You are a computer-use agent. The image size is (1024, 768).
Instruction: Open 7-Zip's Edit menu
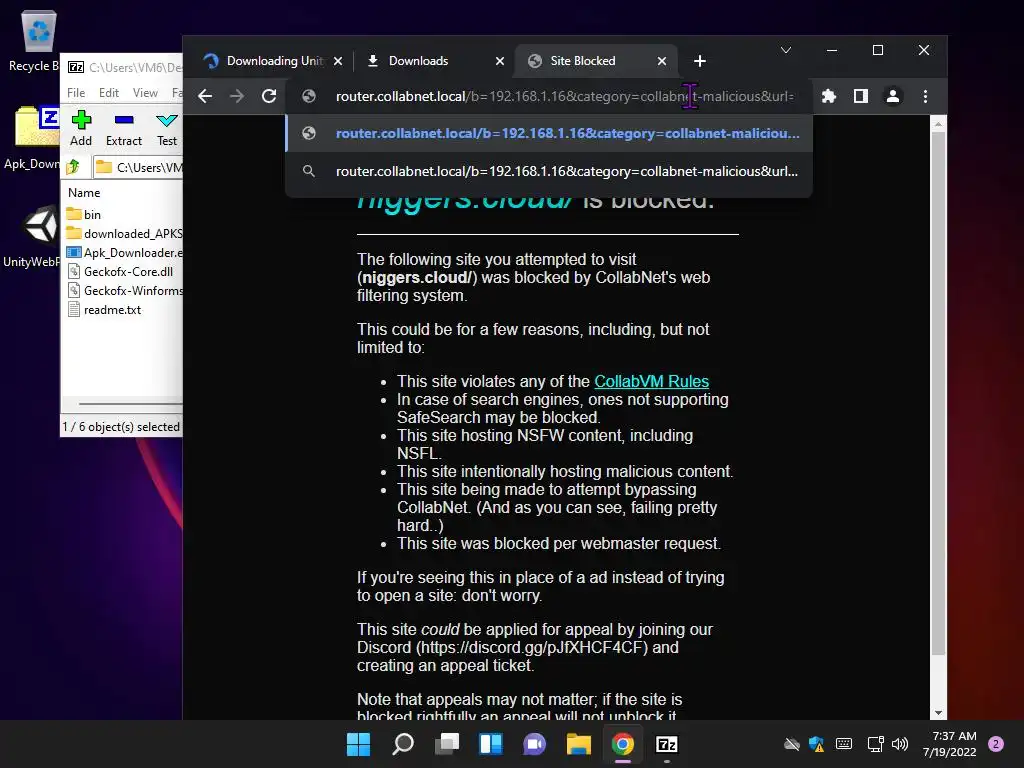tap(108, 93)
